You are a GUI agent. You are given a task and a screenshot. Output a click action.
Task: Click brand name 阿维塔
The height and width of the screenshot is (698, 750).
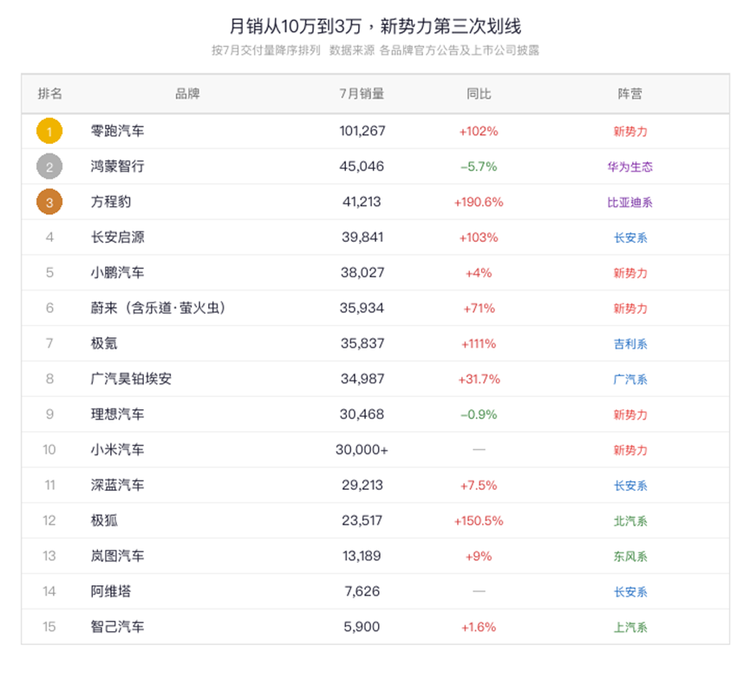[111, 591]
